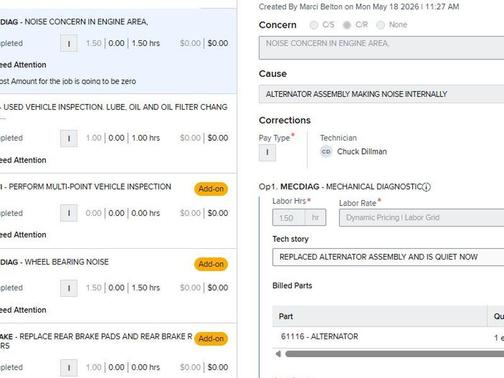Click the 1.00 hrs value on USED VEHICLE INSPECTION
The height and width of the screenshot is (378, 504).
coord(146,138)
